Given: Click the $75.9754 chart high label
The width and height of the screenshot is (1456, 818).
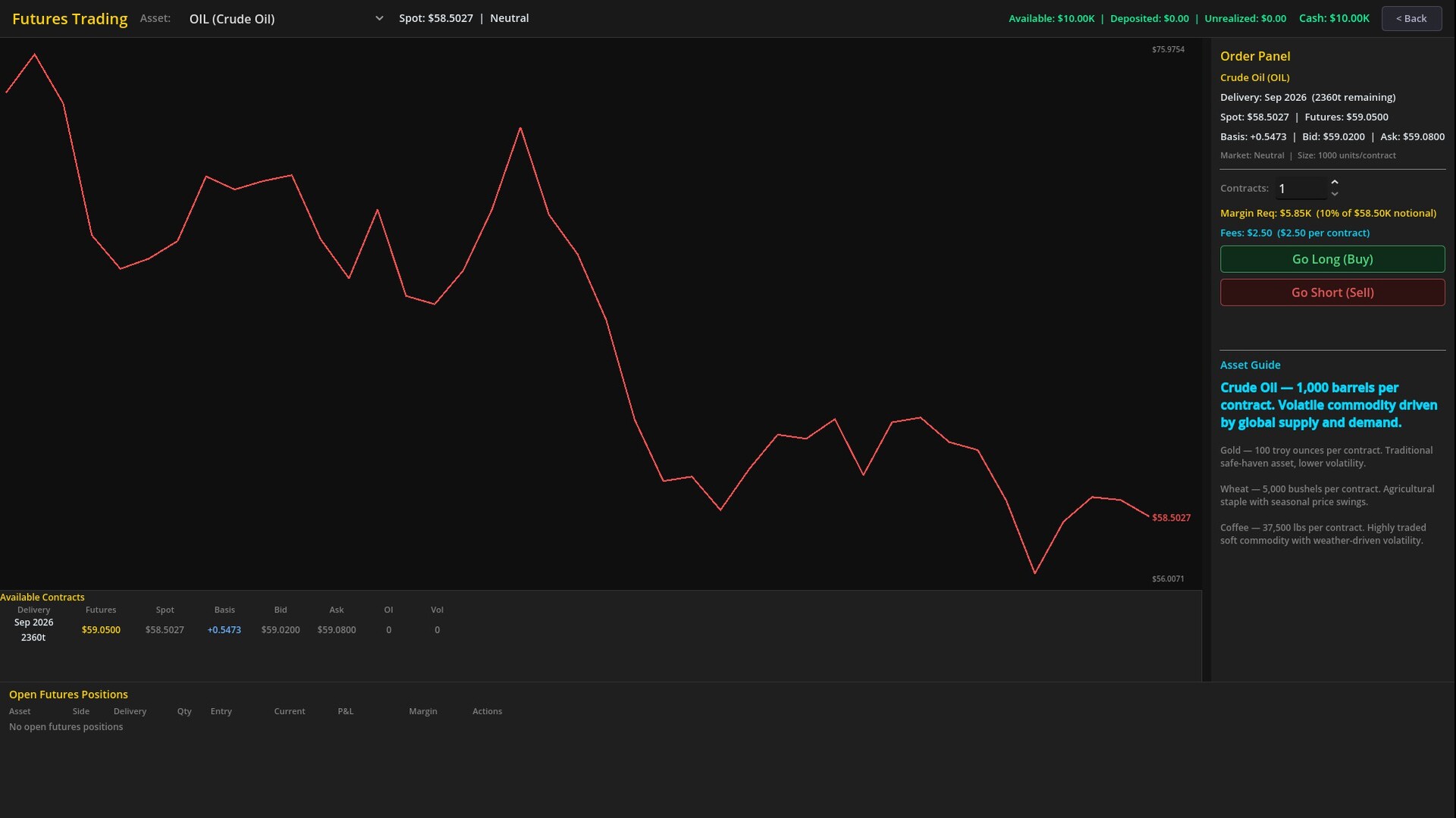Looking at the screenshot, I should pyautogui.click(x=1168, y=49).
